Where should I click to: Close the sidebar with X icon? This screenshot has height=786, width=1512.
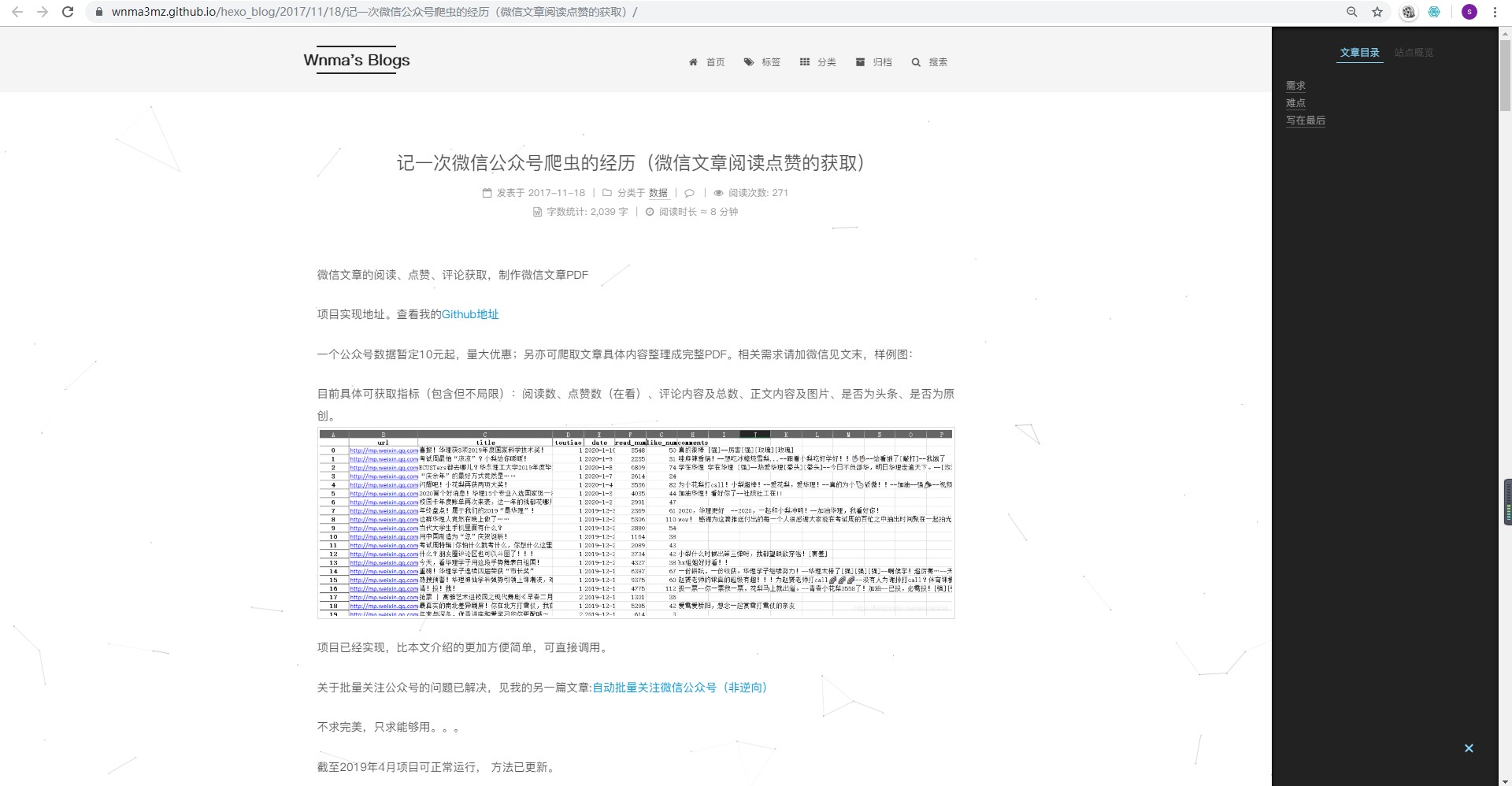(x=1469, y=748)
